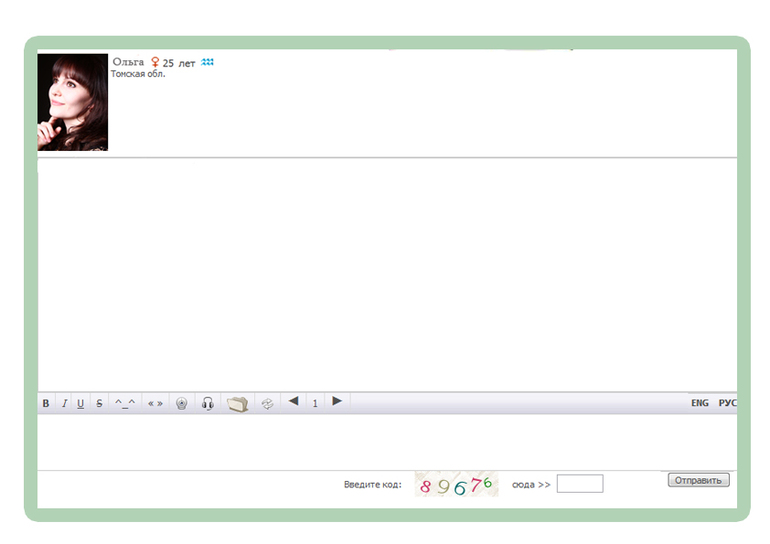770x544 pixels.
Task: Toggle italic text formatting
Action: pyautogui.click(x=64, y=404)
